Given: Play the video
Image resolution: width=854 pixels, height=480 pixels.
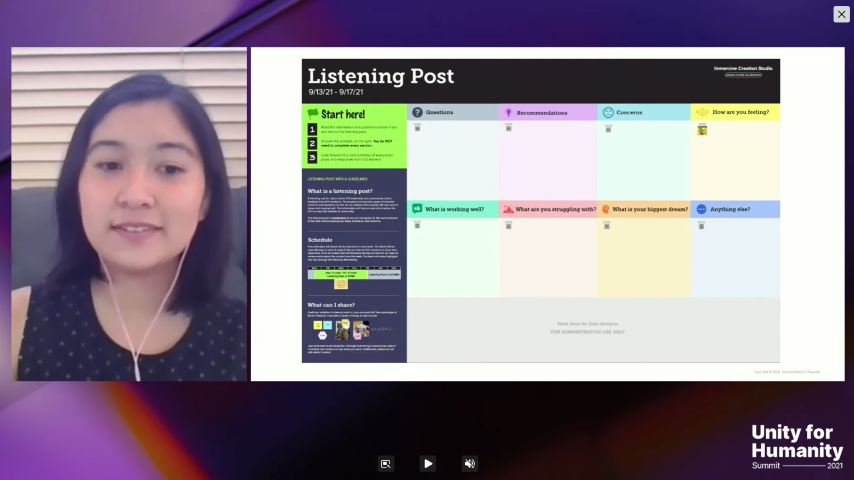Looking at the screenshot, I should point(428,463).
